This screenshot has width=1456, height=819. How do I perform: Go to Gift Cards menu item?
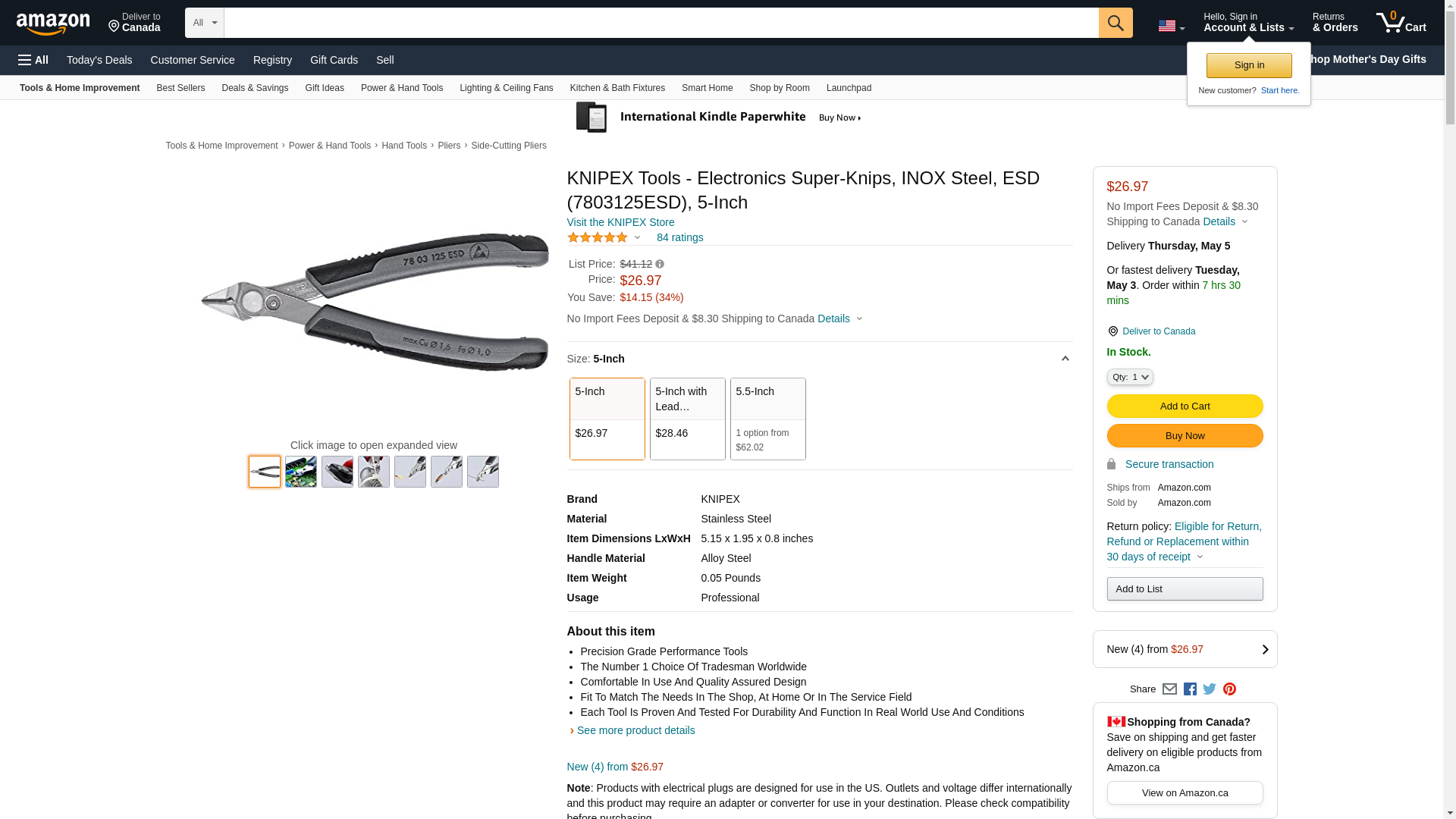334,60
